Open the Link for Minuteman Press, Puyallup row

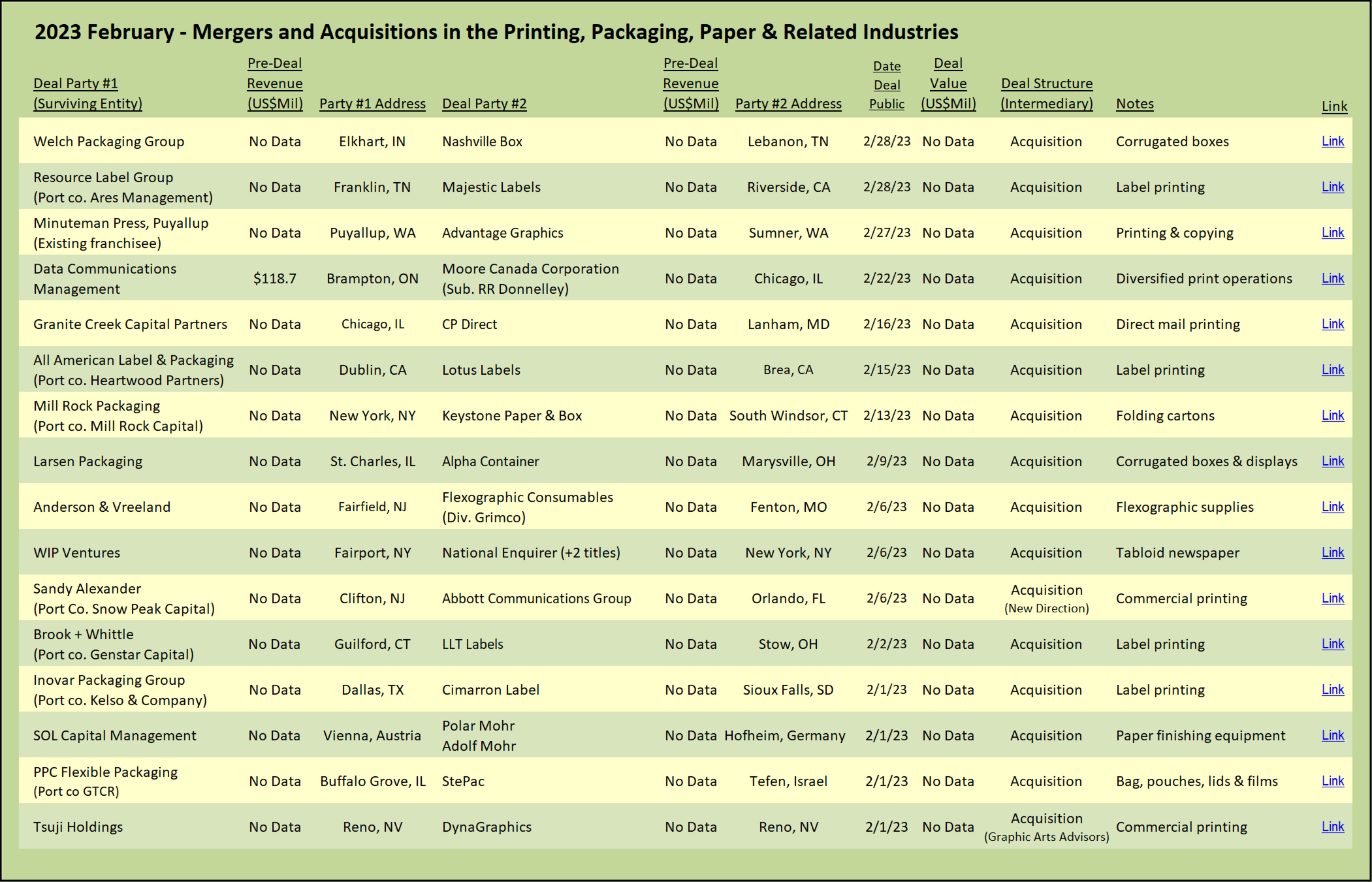pyautogui.click(x=1332, y=232)
